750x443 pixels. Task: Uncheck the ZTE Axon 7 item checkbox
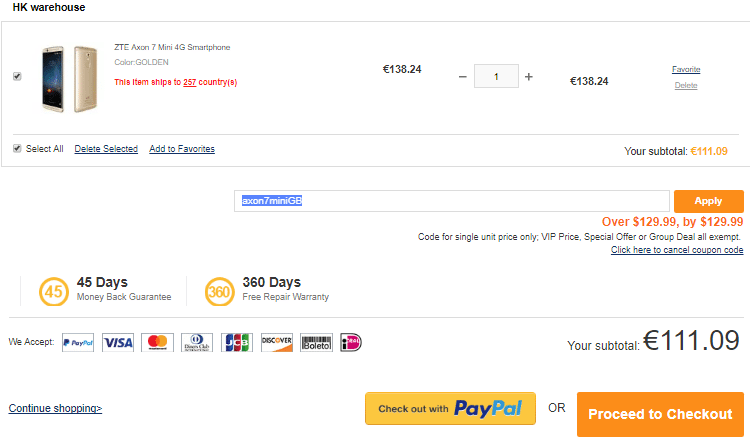coord(17,77)
